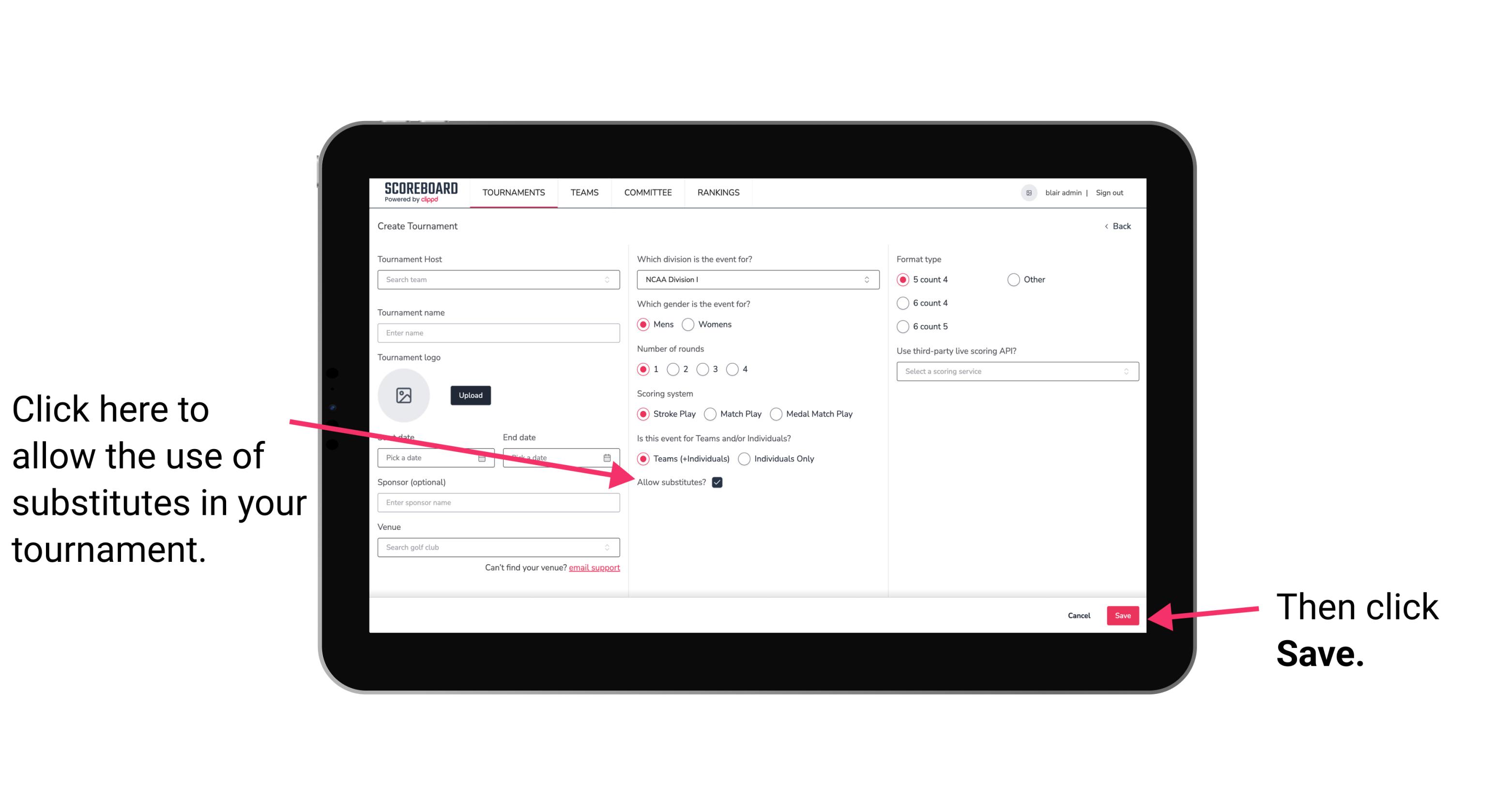This screenshot has width=1510, height=812.
Task: Select the RANKINGS tab
Action: 719,192
